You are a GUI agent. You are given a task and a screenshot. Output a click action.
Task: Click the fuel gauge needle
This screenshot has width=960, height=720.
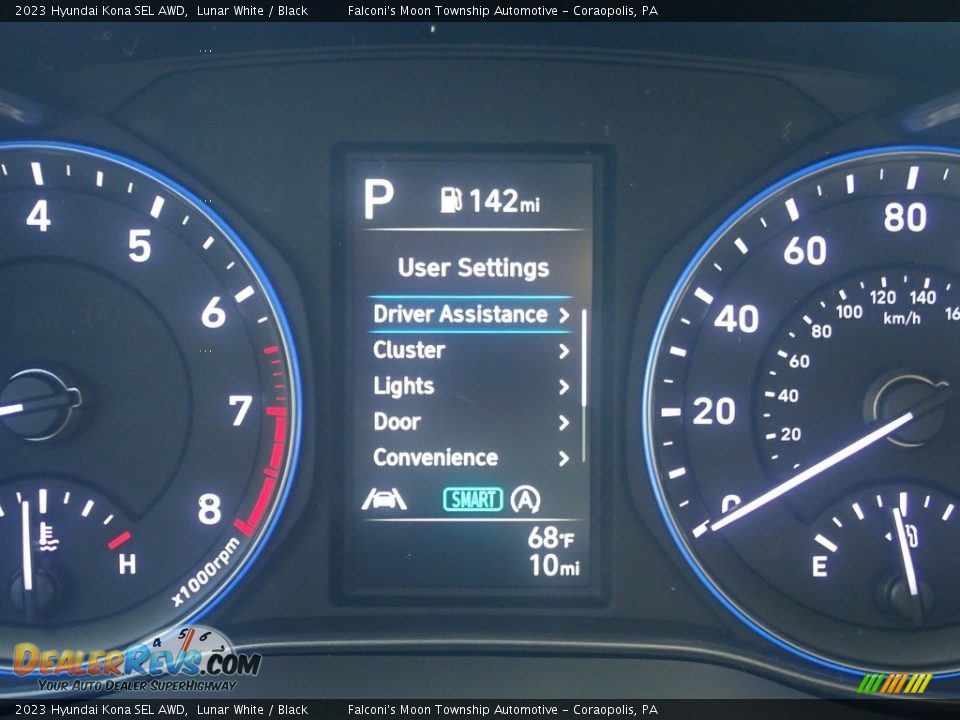click(905, 551)
